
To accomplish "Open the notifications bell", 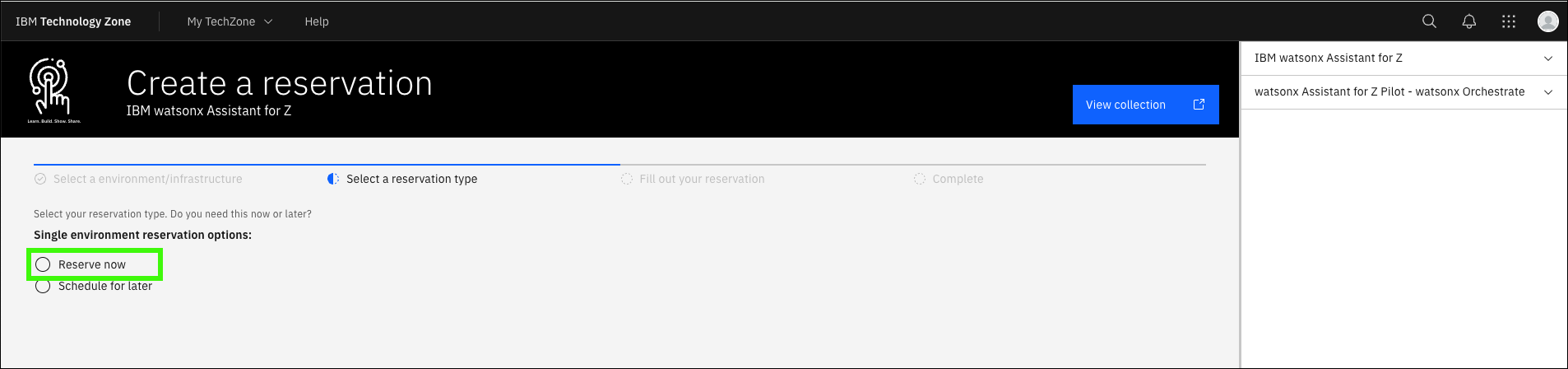I will (1469, 21).
